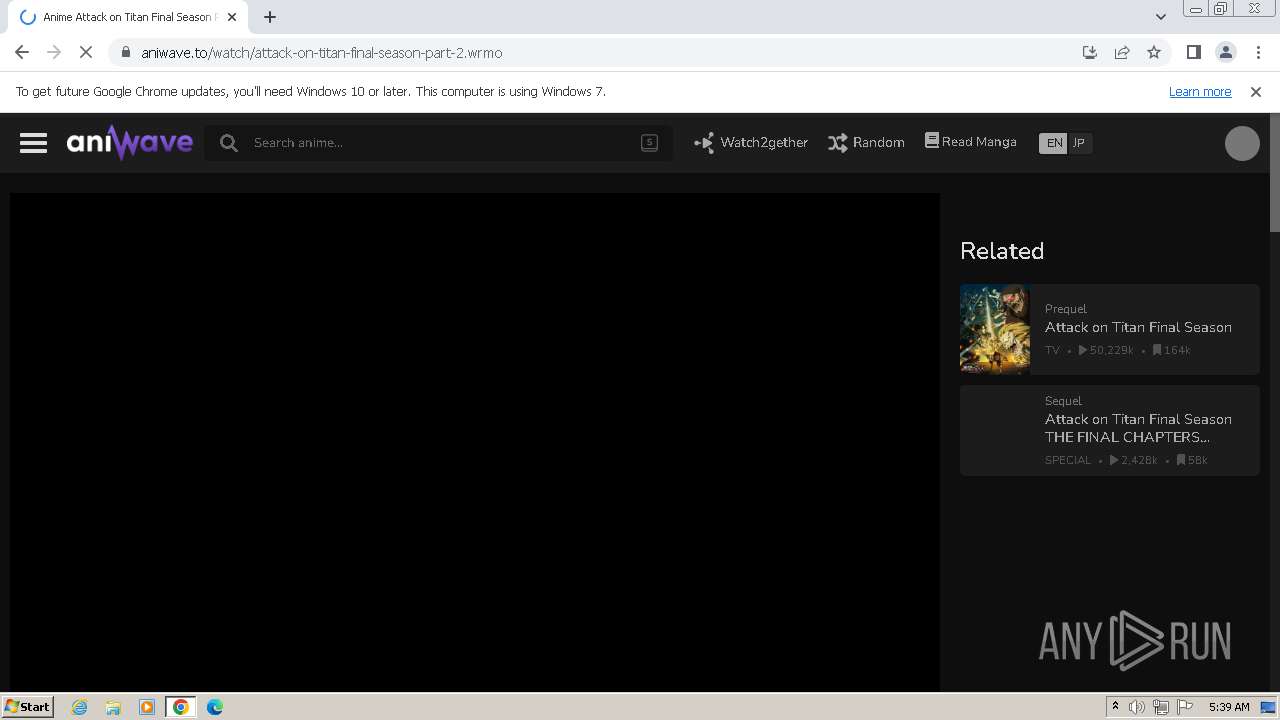Switch title language to JP
This screenshot has height=720, width=1280.
(x=1079, y=143)
